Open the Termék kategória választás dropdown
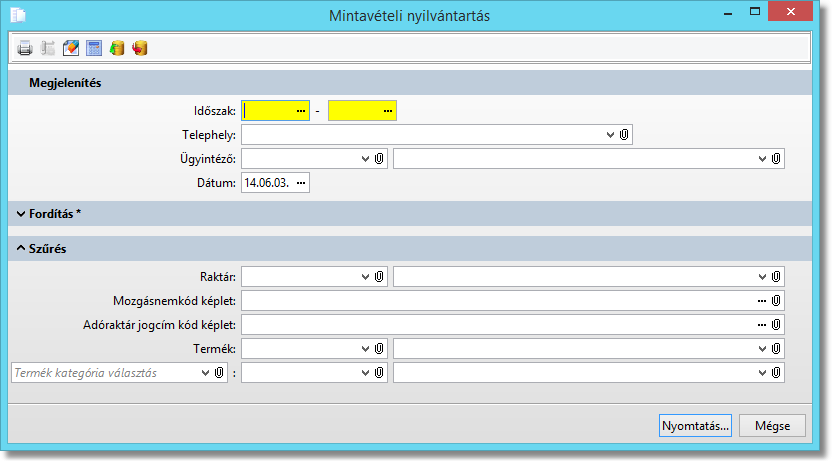The width and height of the screenshot is (832, 463). click(205, 372)
